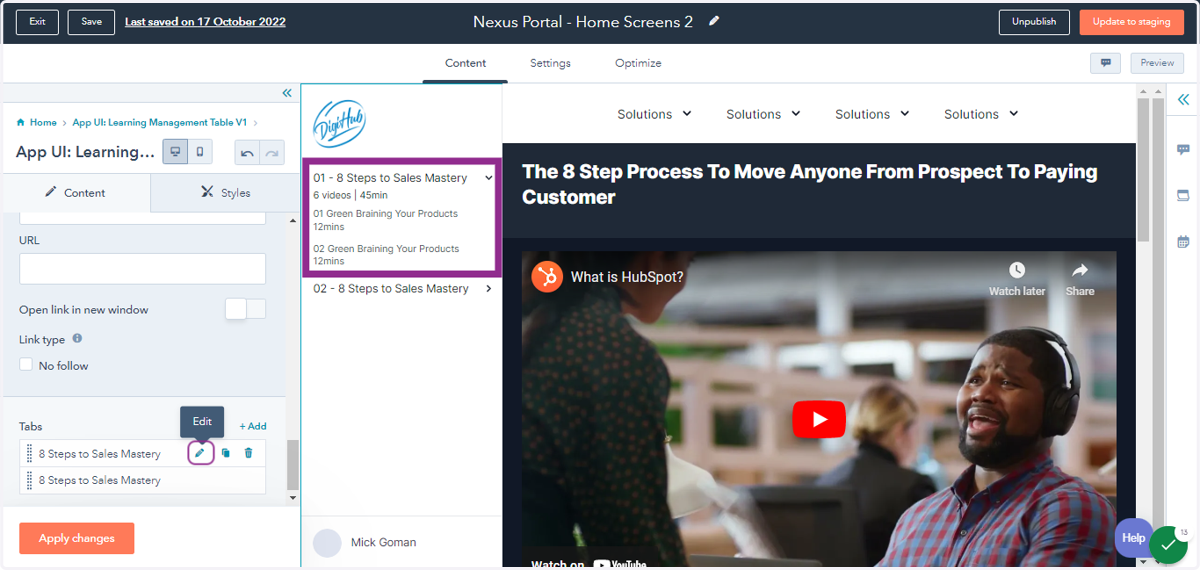Click green checkmark progress badge
This screenshot has height=570, width=1200.
(x=1168, y=545)
